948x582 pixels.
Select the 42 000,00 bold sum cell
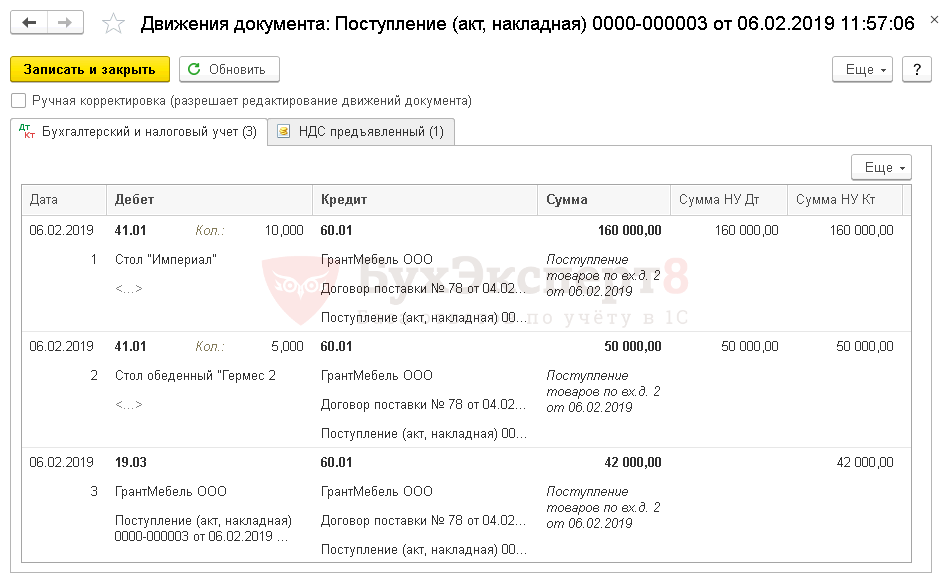tap(632, 462)
